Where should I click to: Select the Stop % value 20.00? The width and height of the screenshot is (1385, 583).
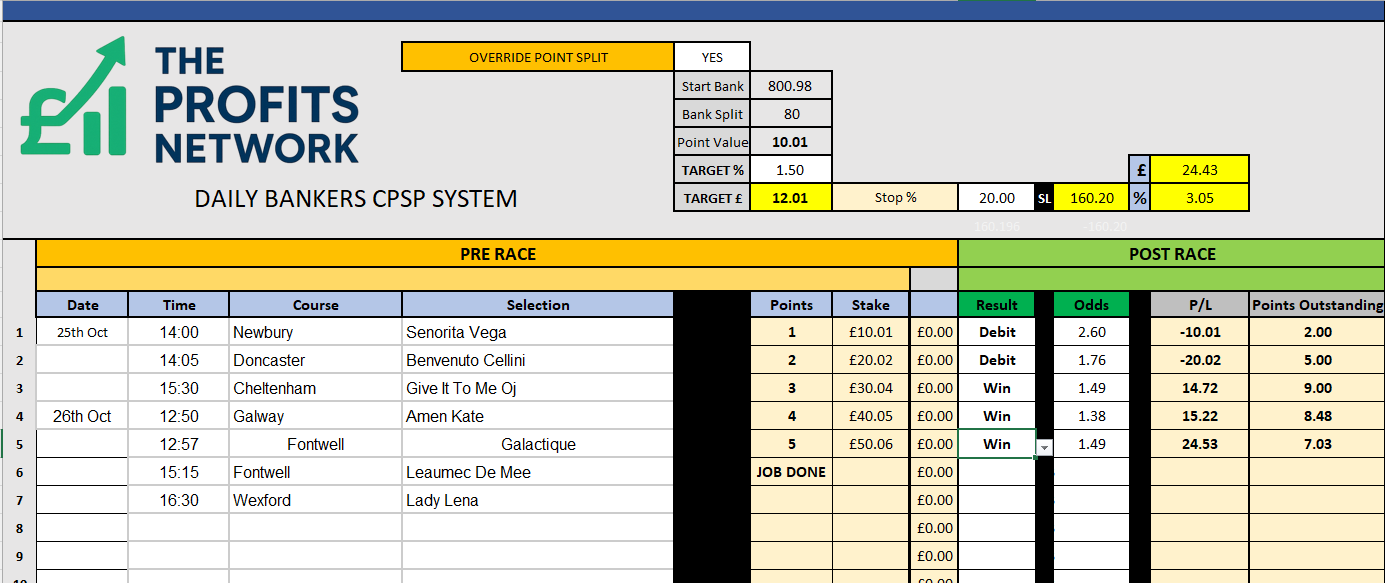(x=996, y=198)
